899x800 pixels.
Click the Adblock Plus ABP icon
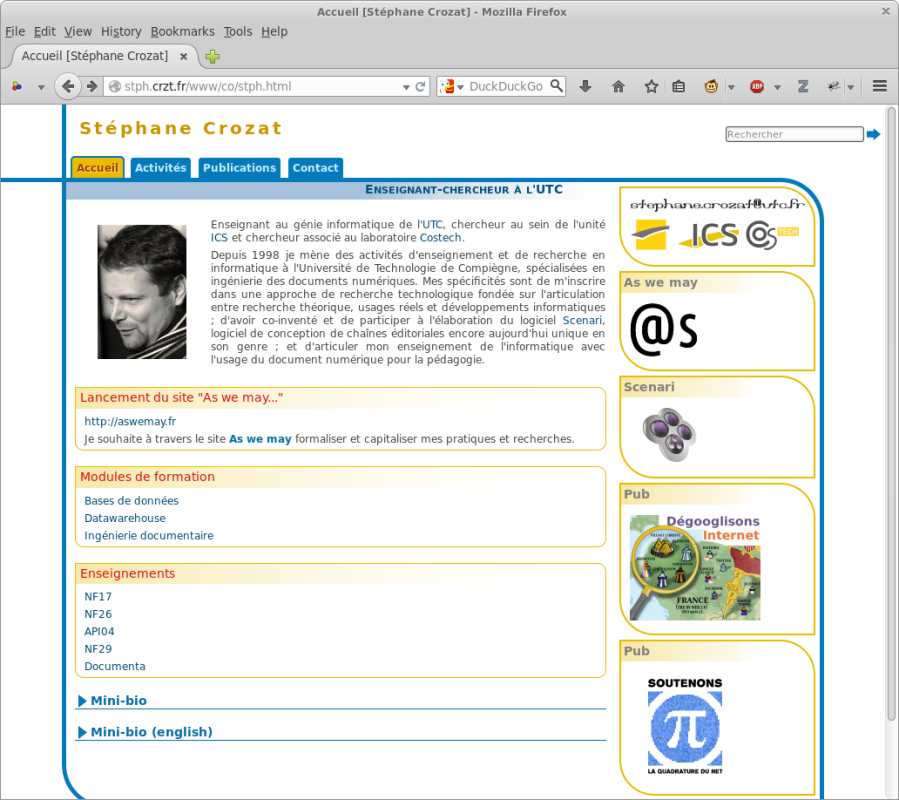pyautogui.click(x=757, y=87)
